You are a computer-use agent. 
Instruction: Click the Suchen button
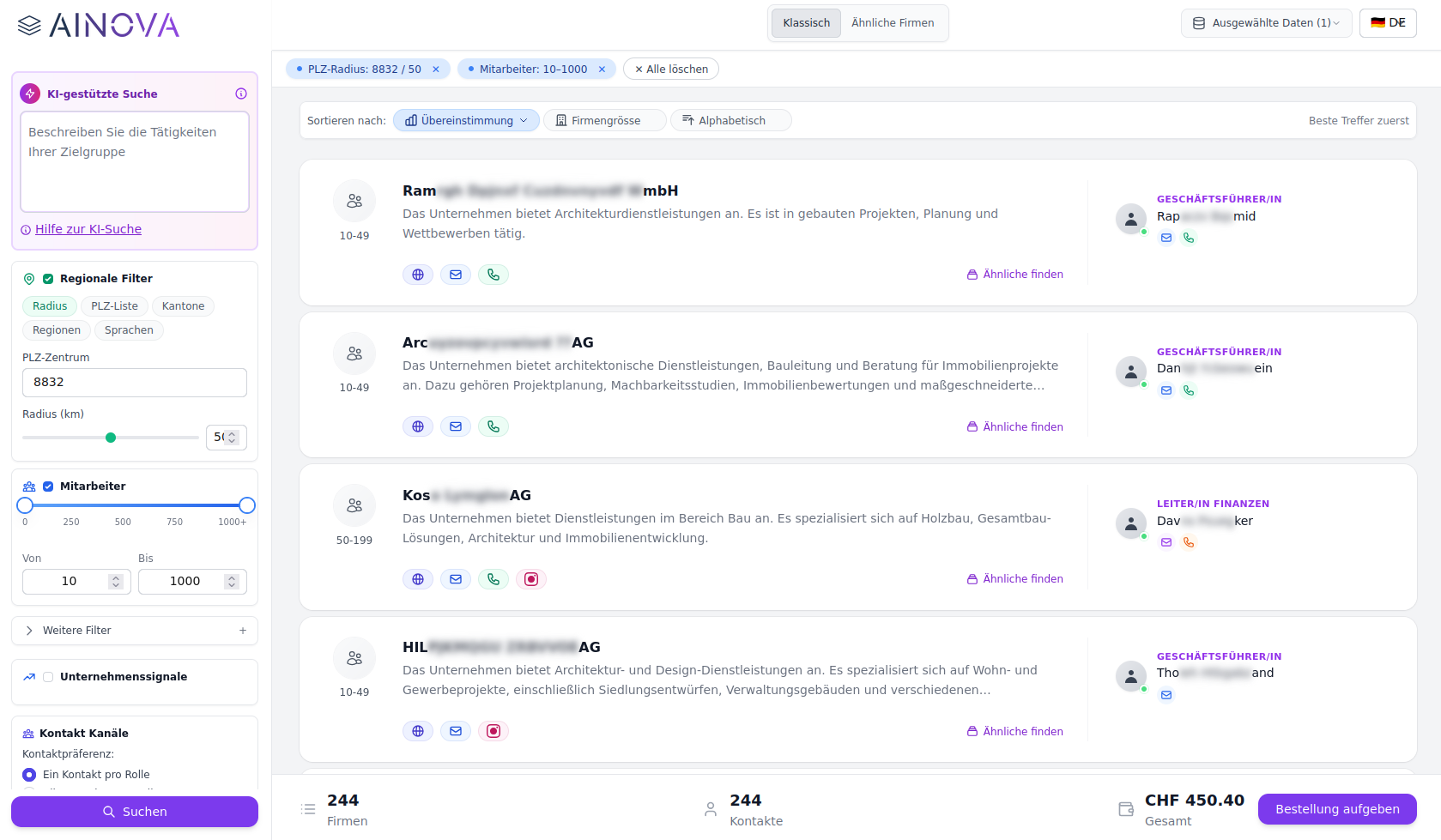pyautogui.click(x=134, y=811)
